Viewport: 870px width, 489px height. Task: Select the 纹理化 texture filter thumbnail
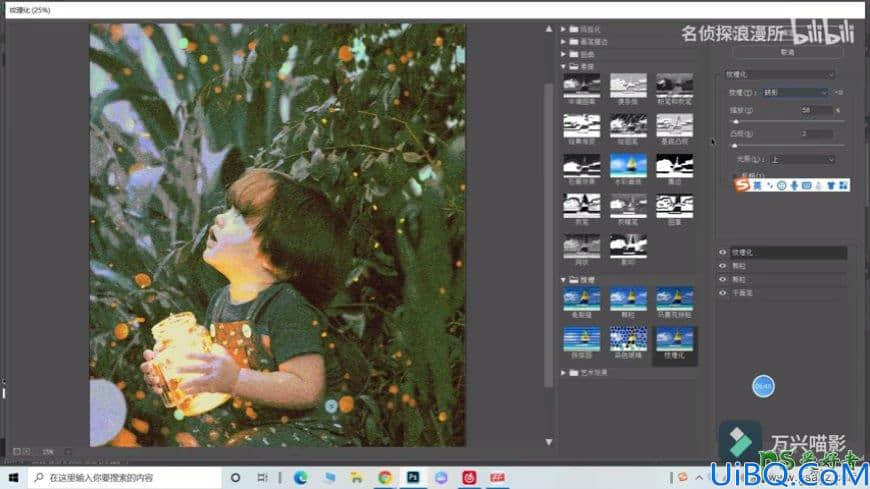point(674,339)
